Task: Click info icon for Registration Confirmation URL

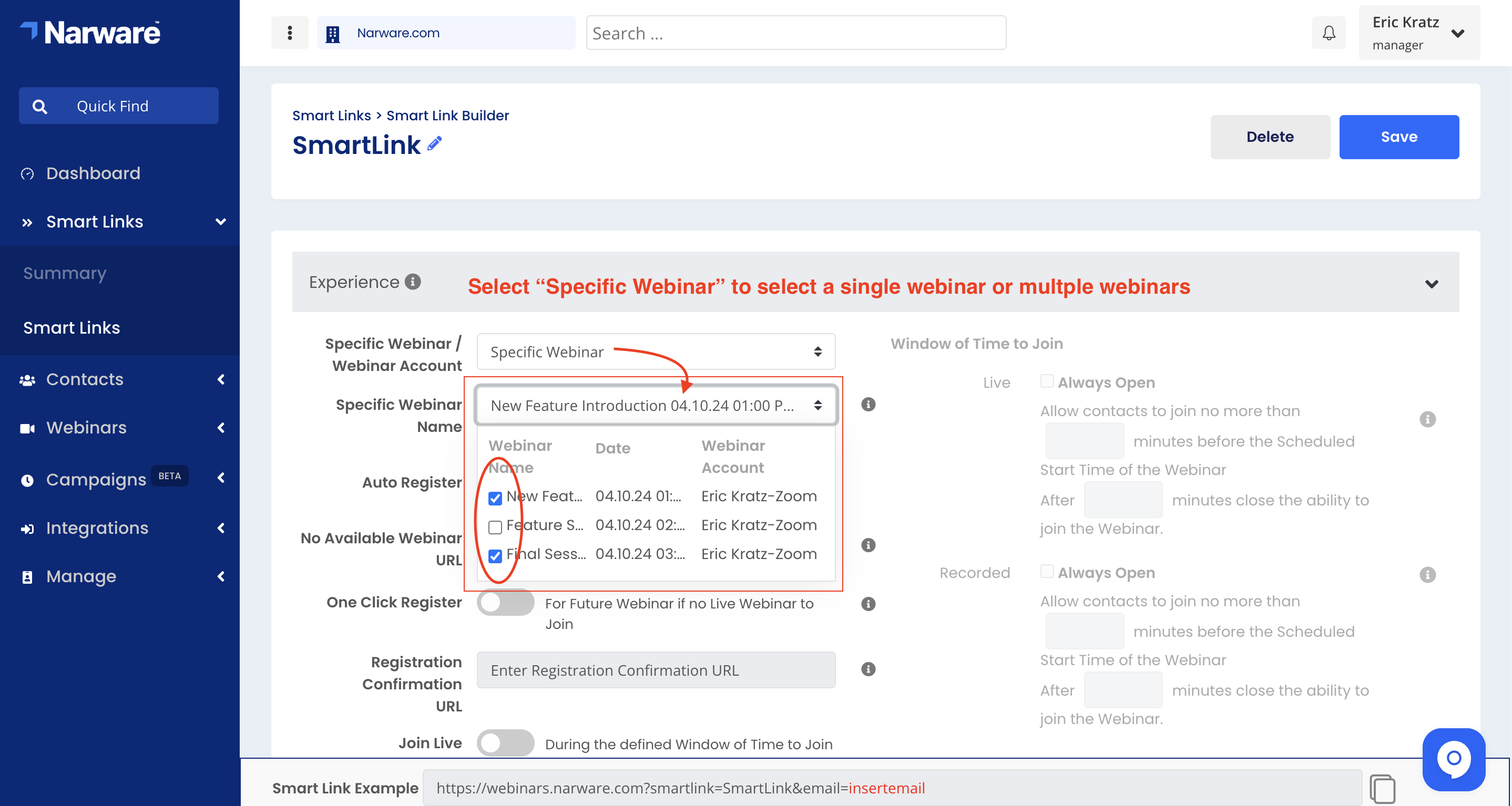Action: point(868,669)
